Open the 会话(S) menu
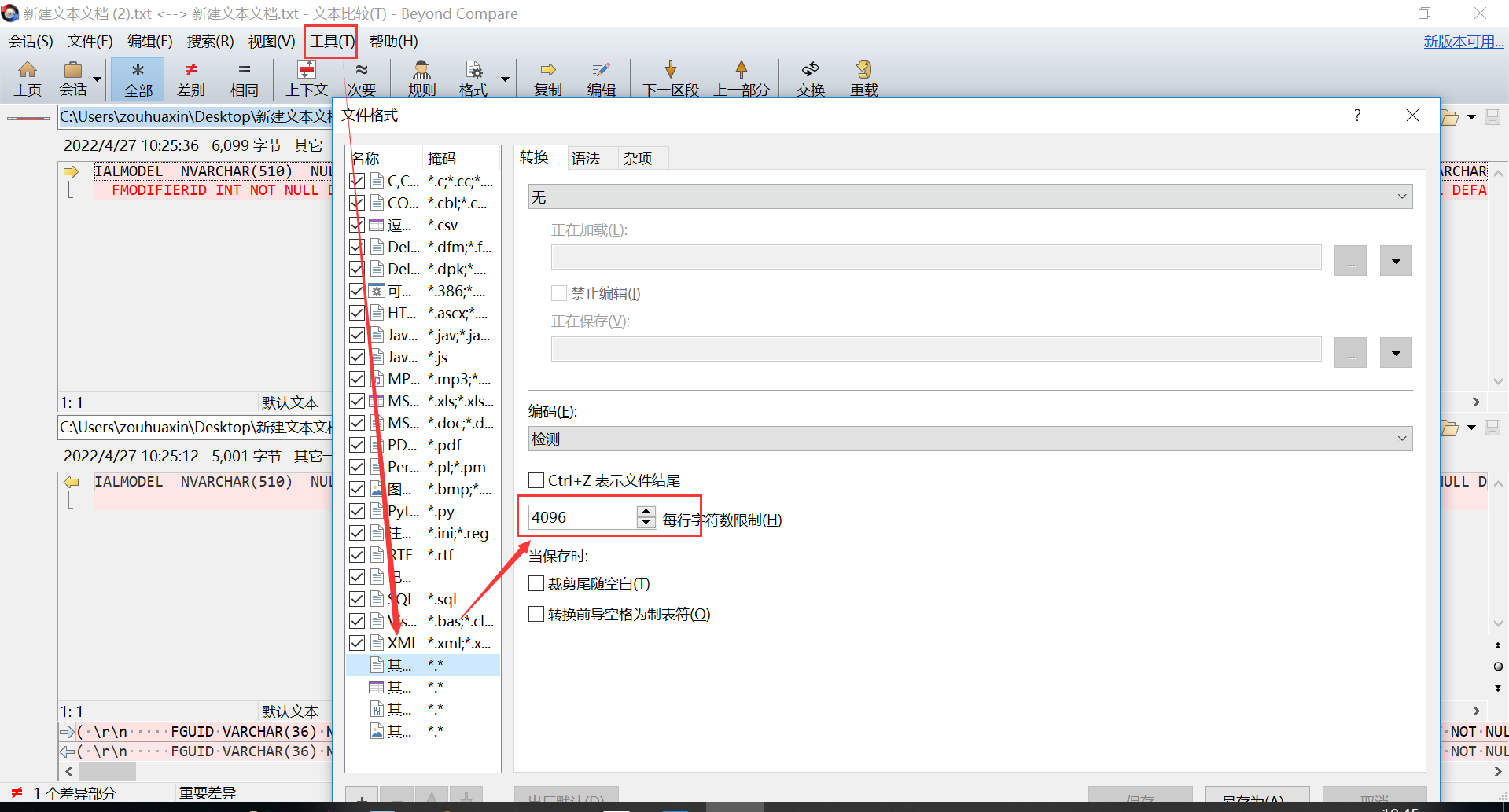 31,42
